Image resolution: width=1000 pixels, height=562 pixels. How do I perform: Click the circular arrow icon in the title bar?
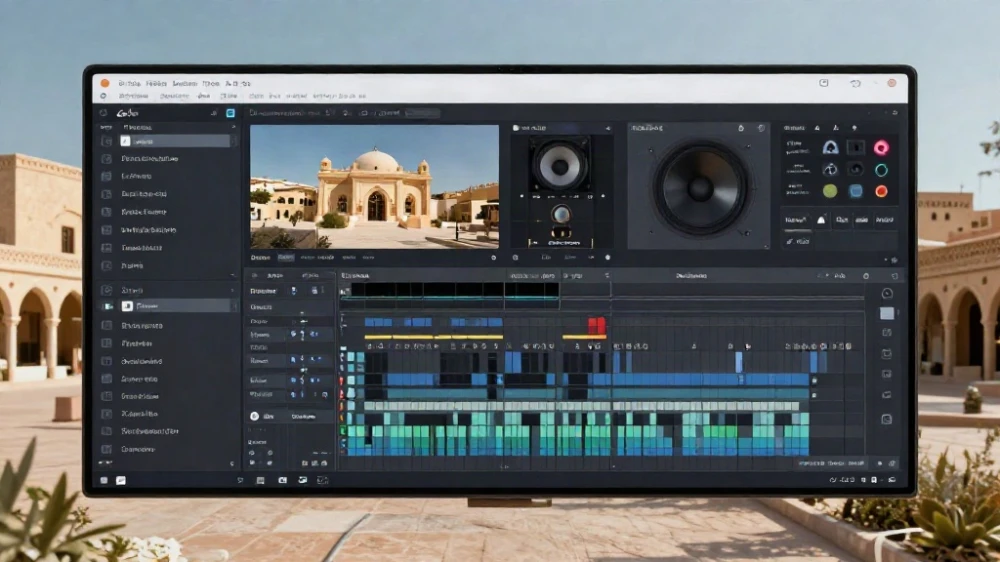[855, 83]
